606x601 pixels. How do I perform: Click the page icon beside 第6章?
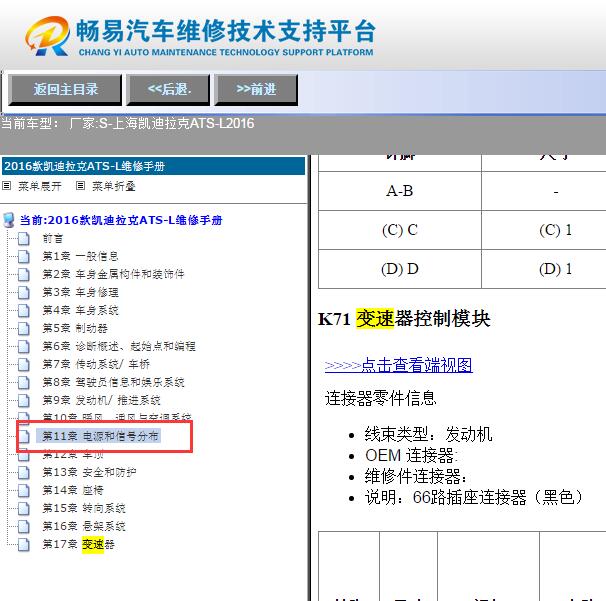[24, 347]
